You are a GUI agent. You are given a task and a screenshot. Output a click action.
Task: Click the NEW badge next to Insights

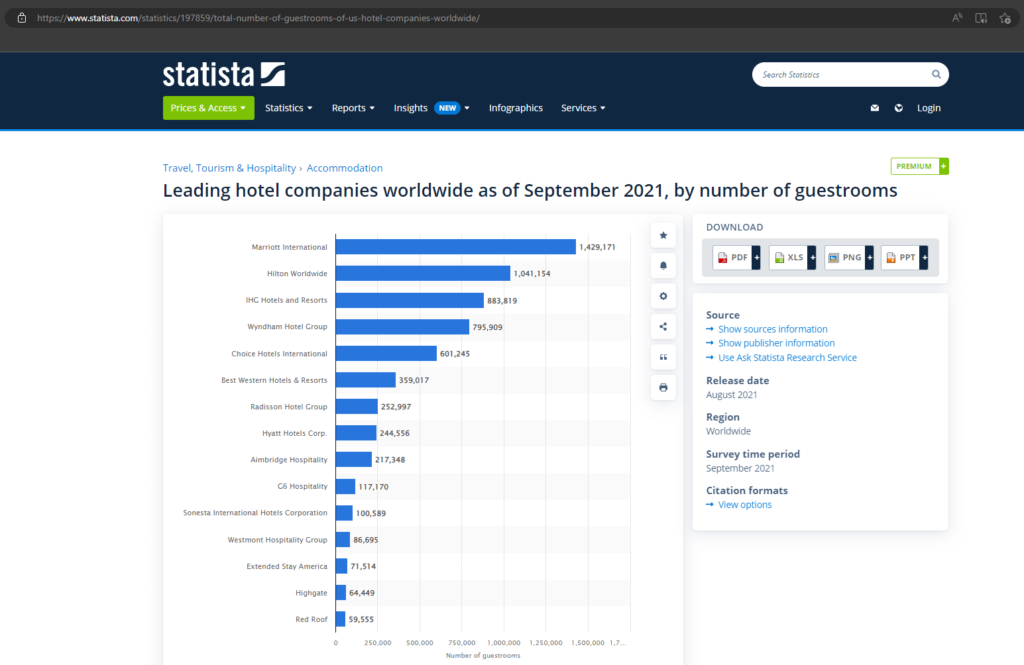pyautogui.click(x=447, y=108)
